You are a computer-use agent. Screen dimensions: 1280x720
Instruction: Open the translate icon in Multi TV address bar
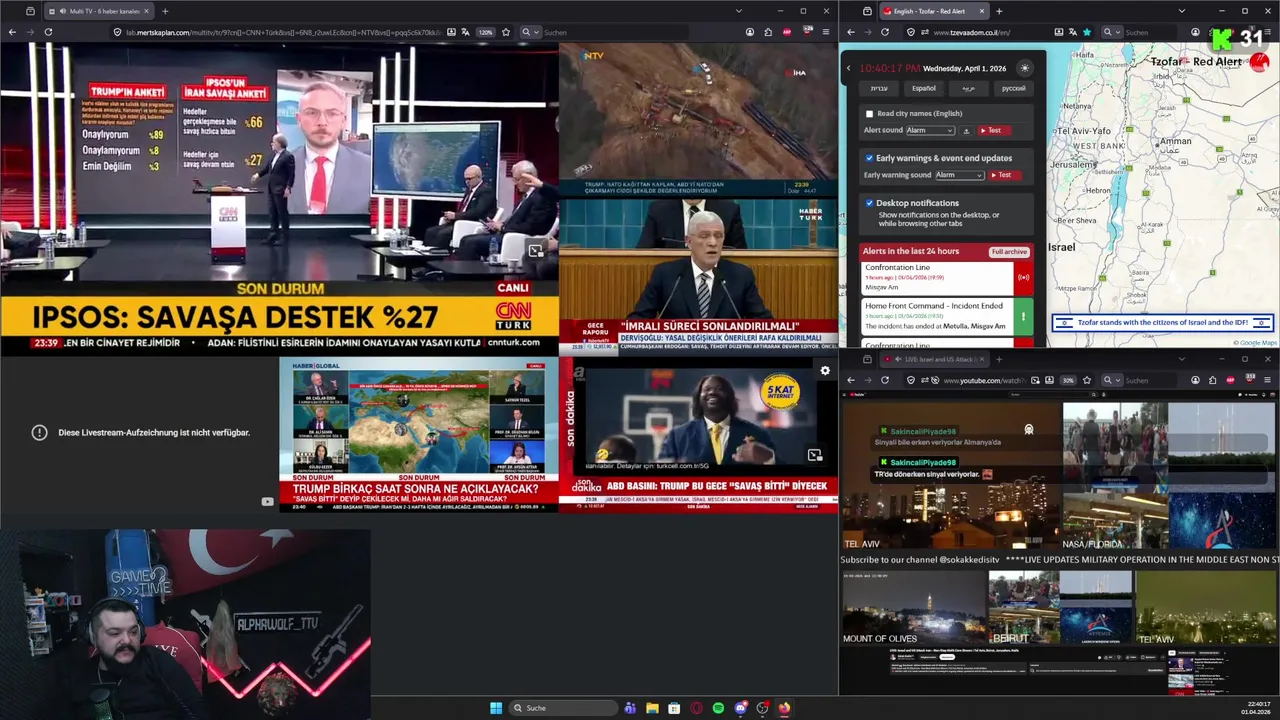466,32
